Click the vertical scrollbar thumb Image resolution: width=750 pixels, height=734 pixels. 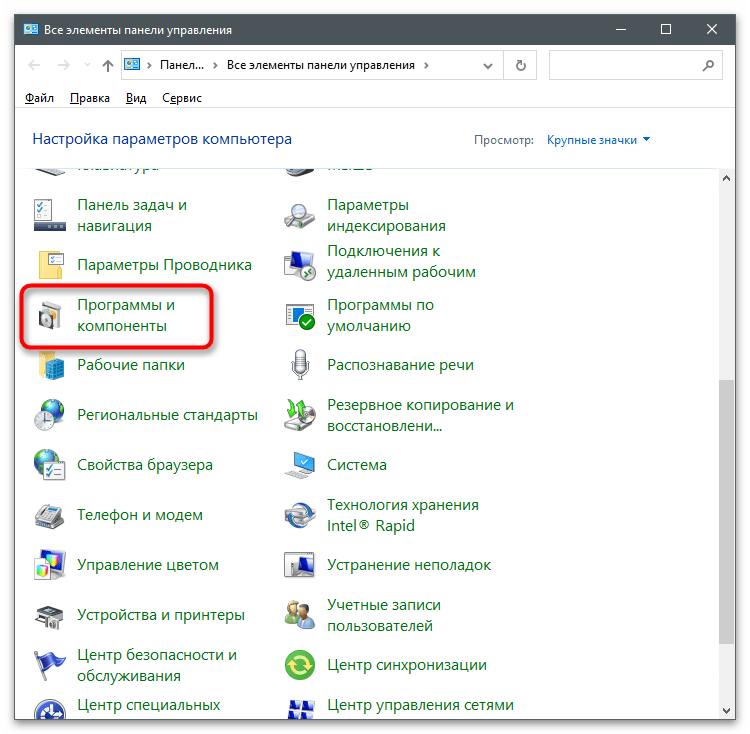(x=727, y=512)
